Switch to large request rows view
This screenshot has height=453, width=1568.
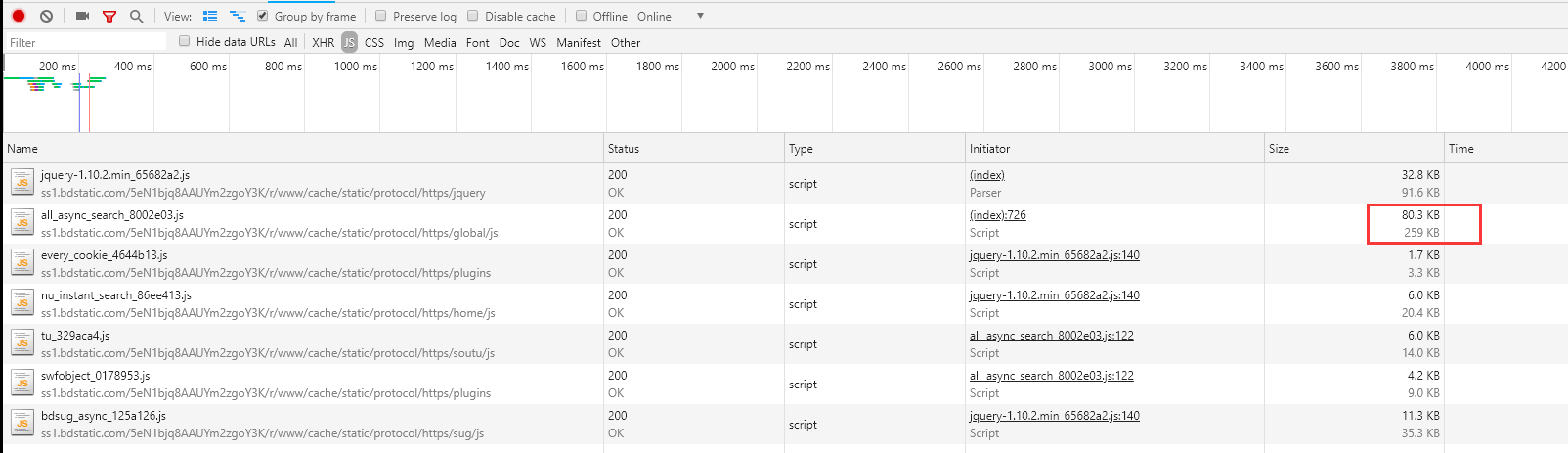click(210, 16)
